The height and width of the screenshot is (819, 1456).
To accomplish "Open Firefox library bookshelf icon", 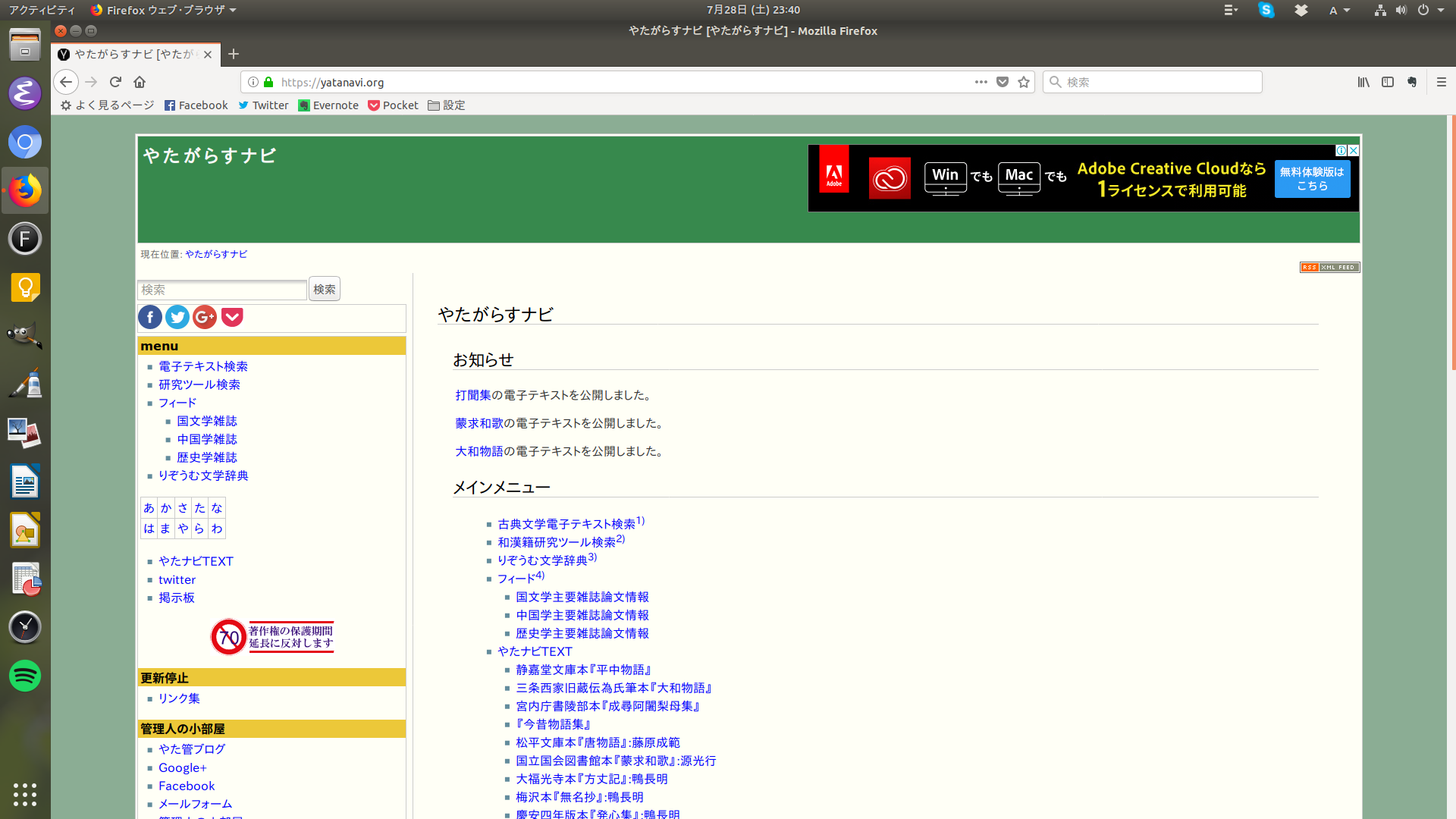I will [x=1363, y=82].
